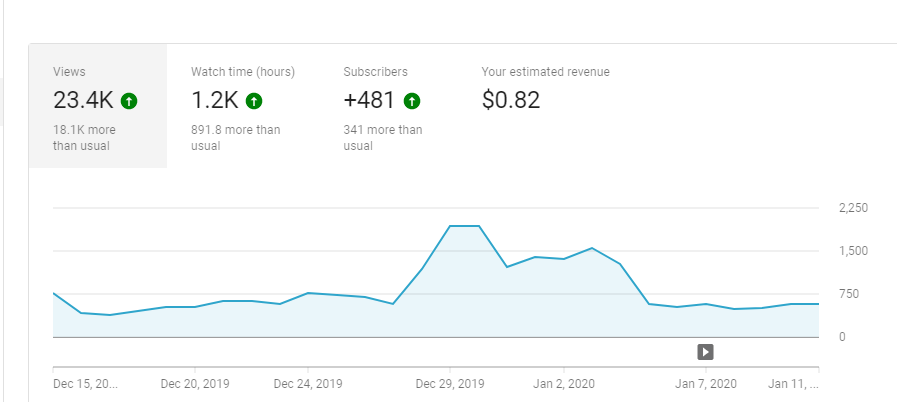Viewport: 897px width, 402px height.
Task: Click the $0.82 revenue figure
Action: [x=511, y=101]
